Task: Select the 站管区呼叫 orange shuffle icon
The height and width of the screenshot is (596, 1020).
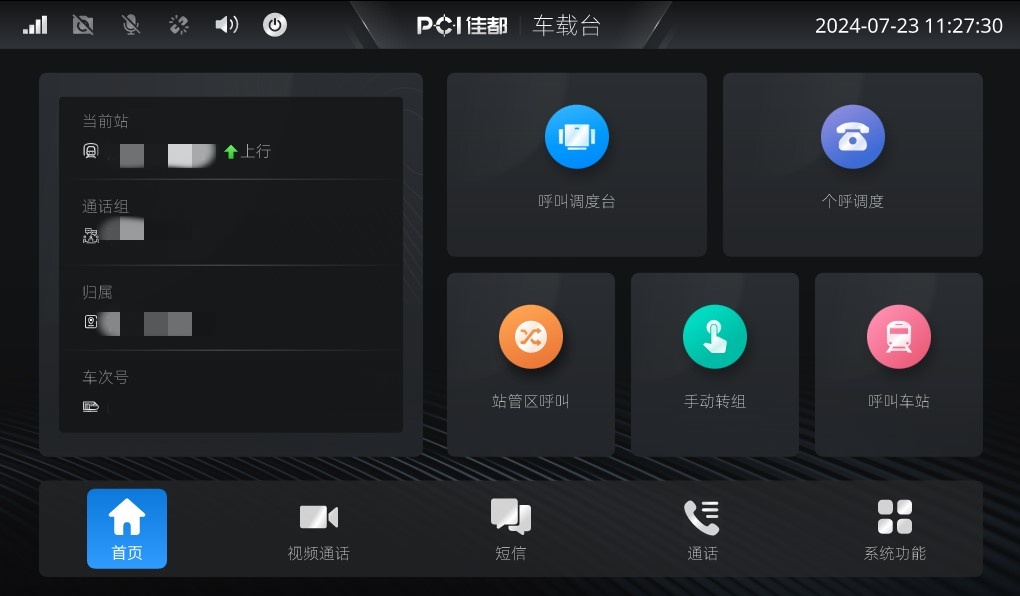Action: coord(530,336)
